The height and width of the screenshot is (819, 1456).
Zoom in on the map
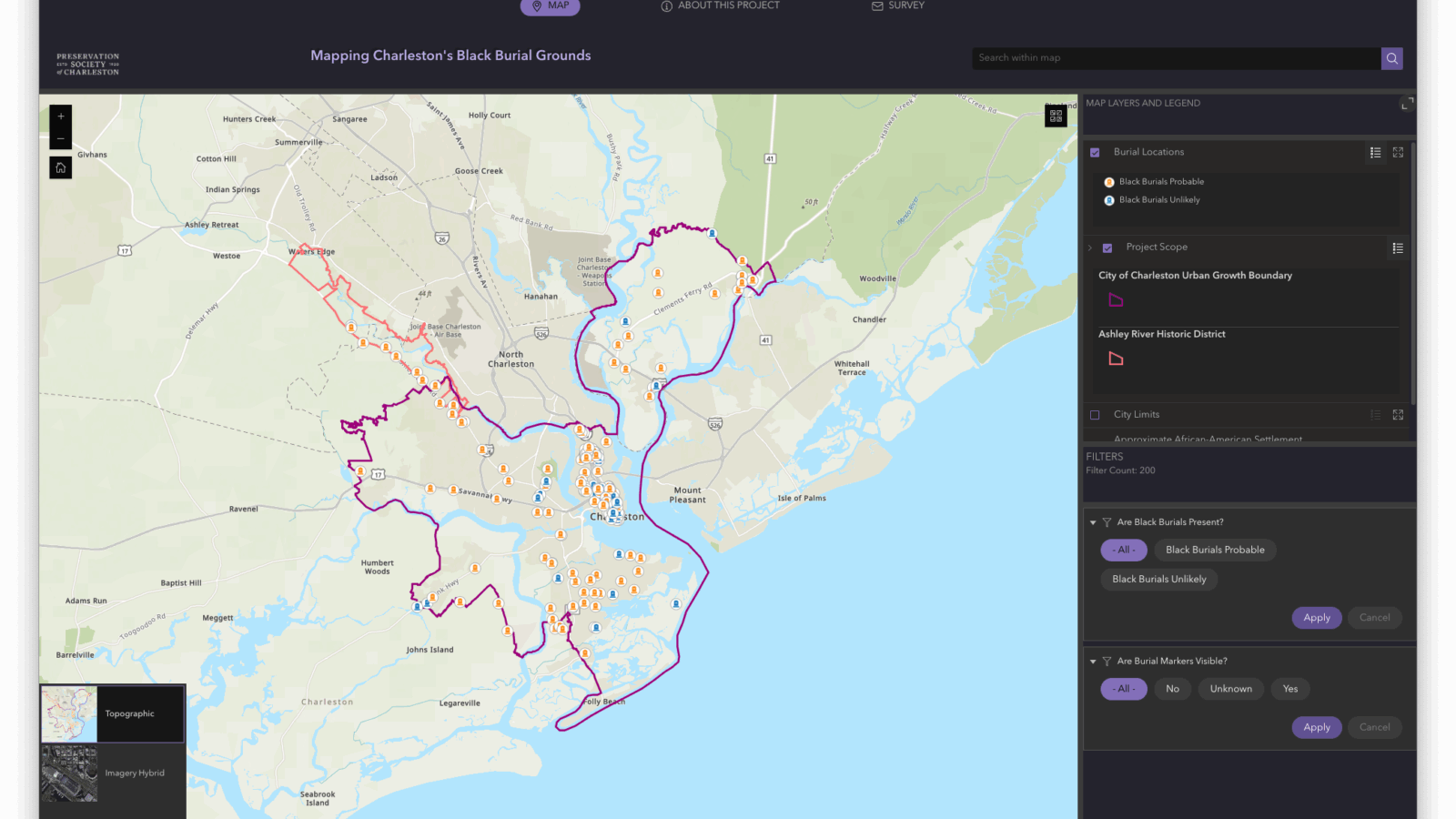(x=61, y=116)
